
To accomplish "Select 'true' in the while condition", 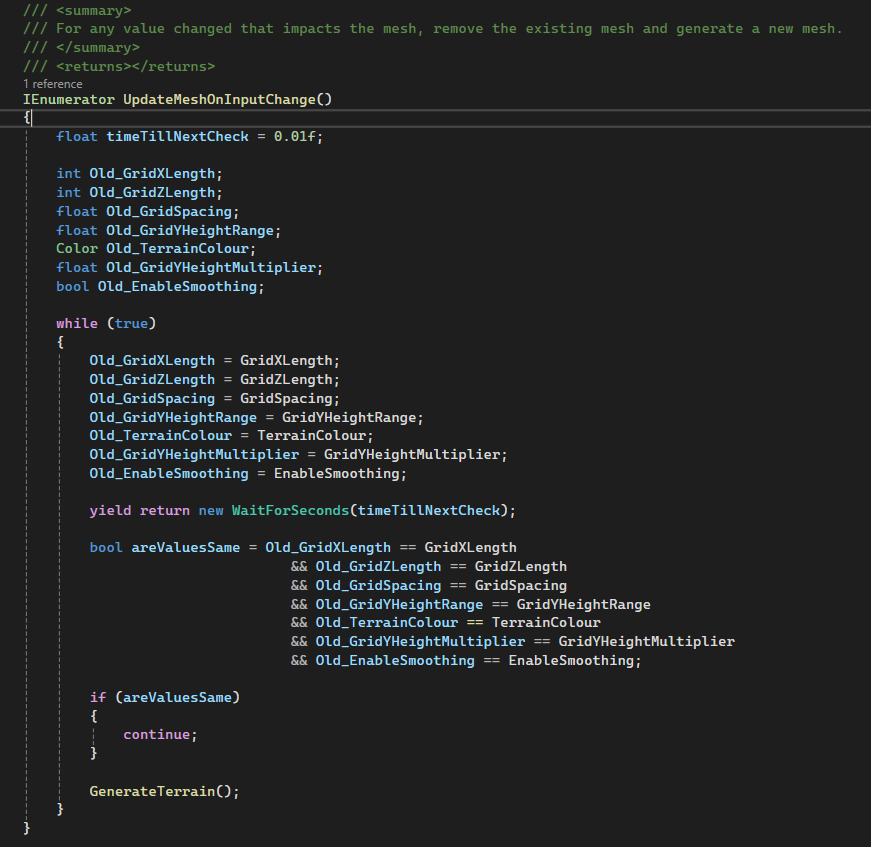I will click(x=131, y=323).
